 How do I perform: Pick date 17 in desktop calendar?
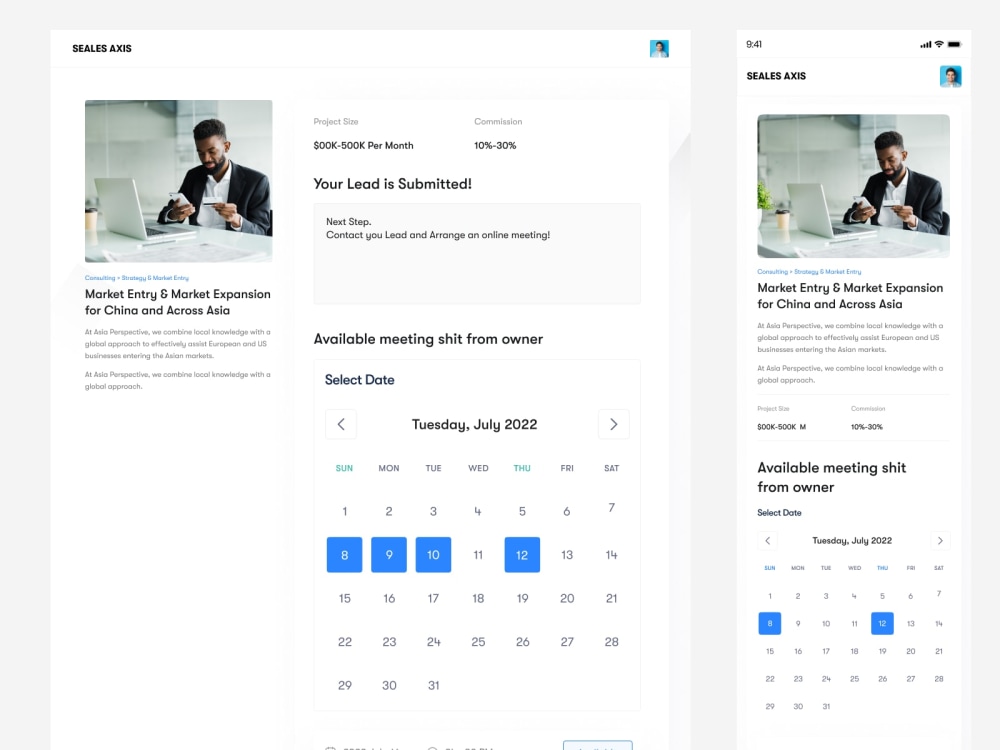(x=433, y=598)
